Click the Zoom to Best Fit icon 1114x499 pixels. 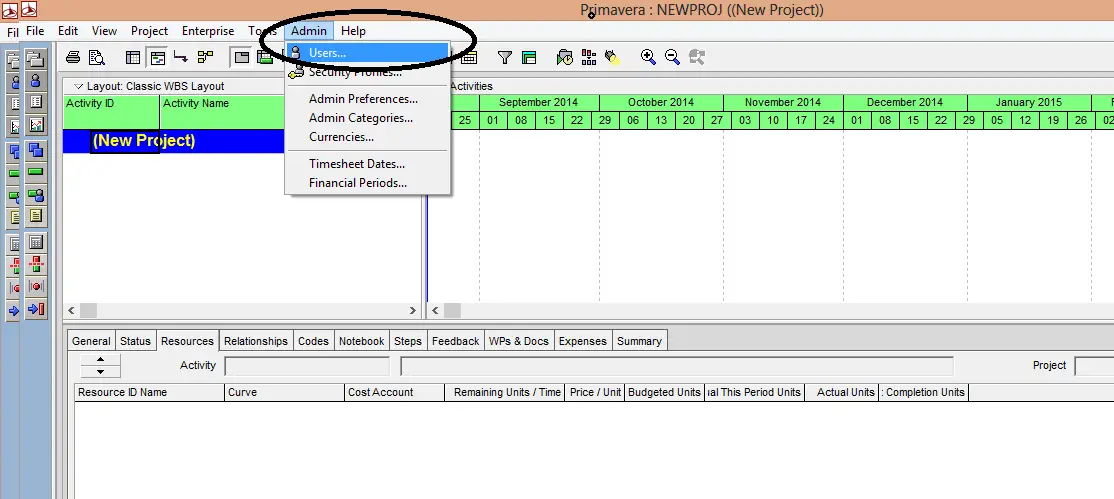pyautogui.click(x=696, y=58)
